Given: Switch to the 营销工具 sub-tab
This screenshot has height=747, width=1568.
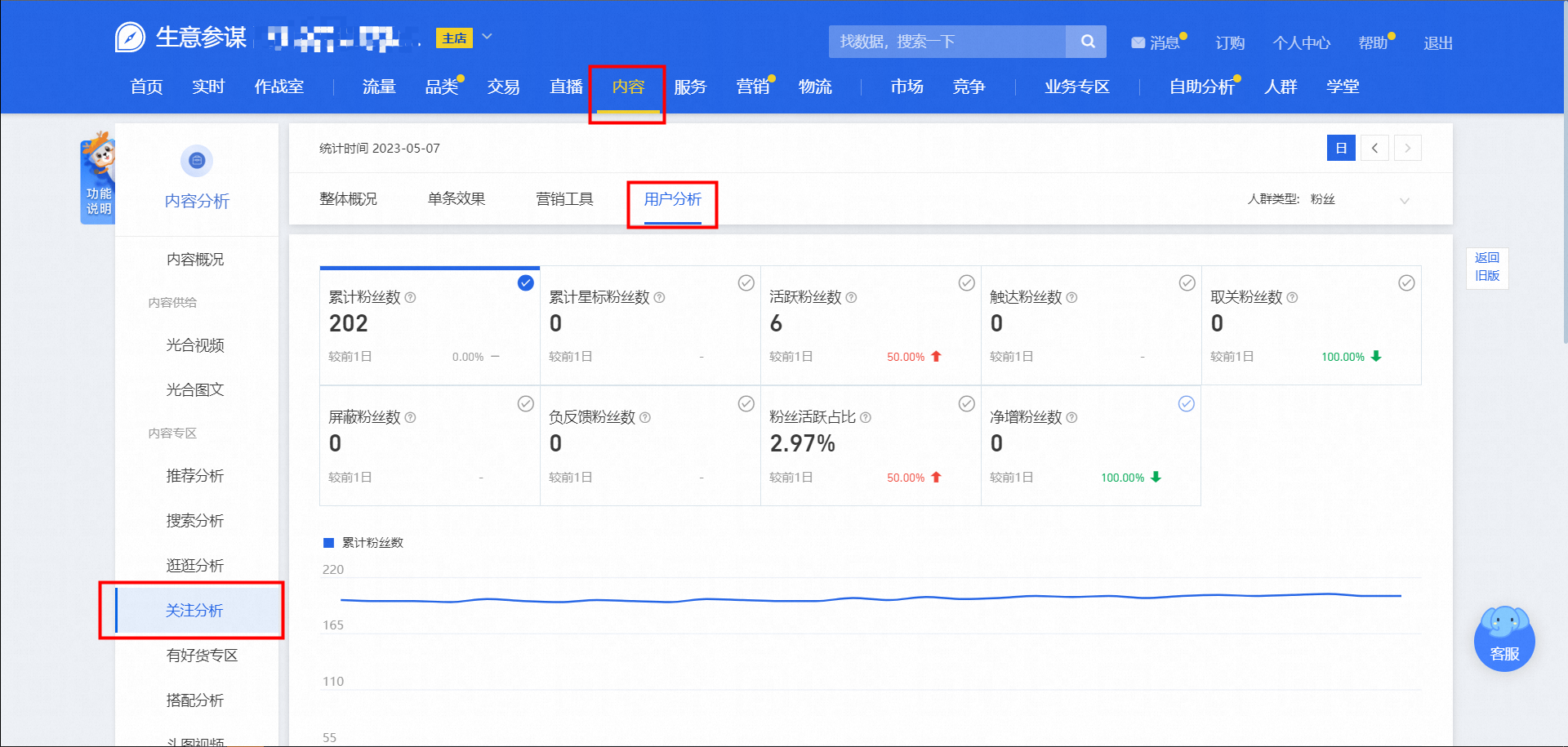Looking at the screenshot, I should [564, 199].
